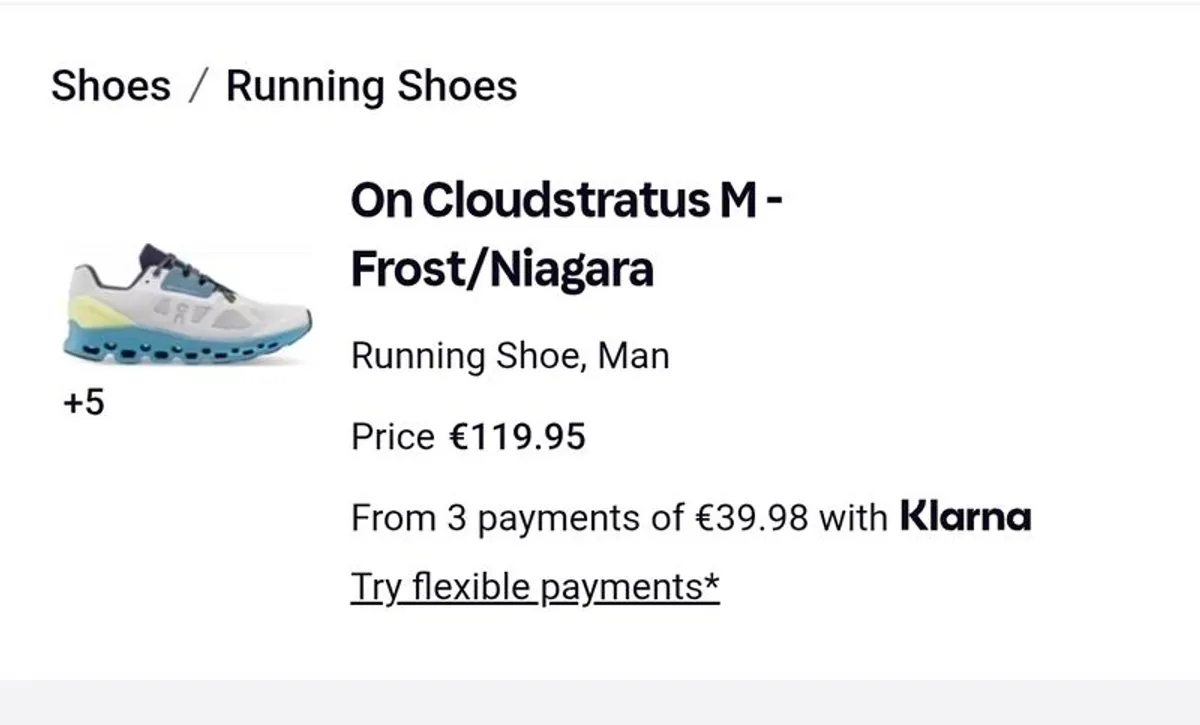This screenshot has height=725, width=1200.
Task: Expand the payment plan information
Action: point(534,587)
